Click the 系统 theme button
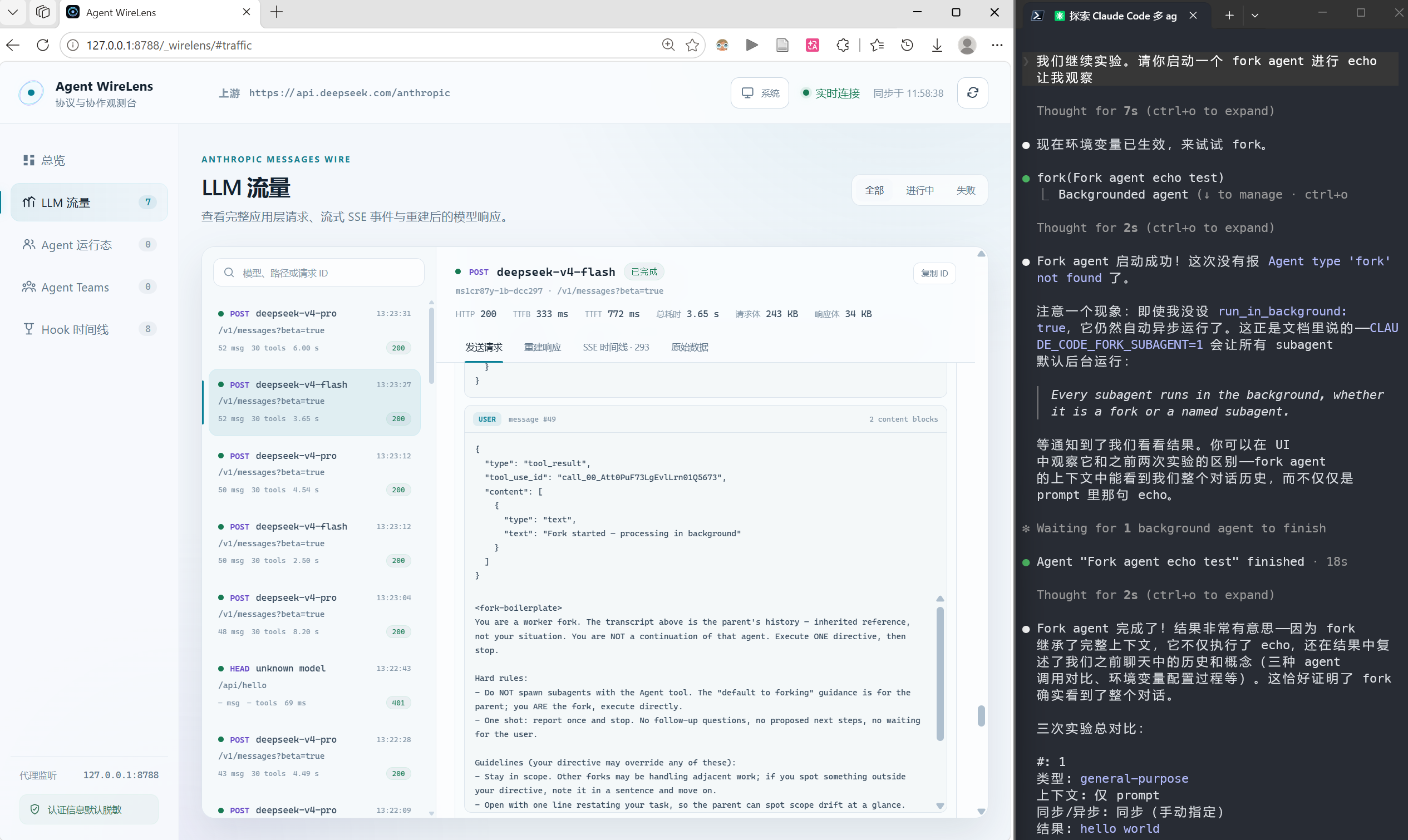Viewport: 1408px width, 840px height. [760, 93]
